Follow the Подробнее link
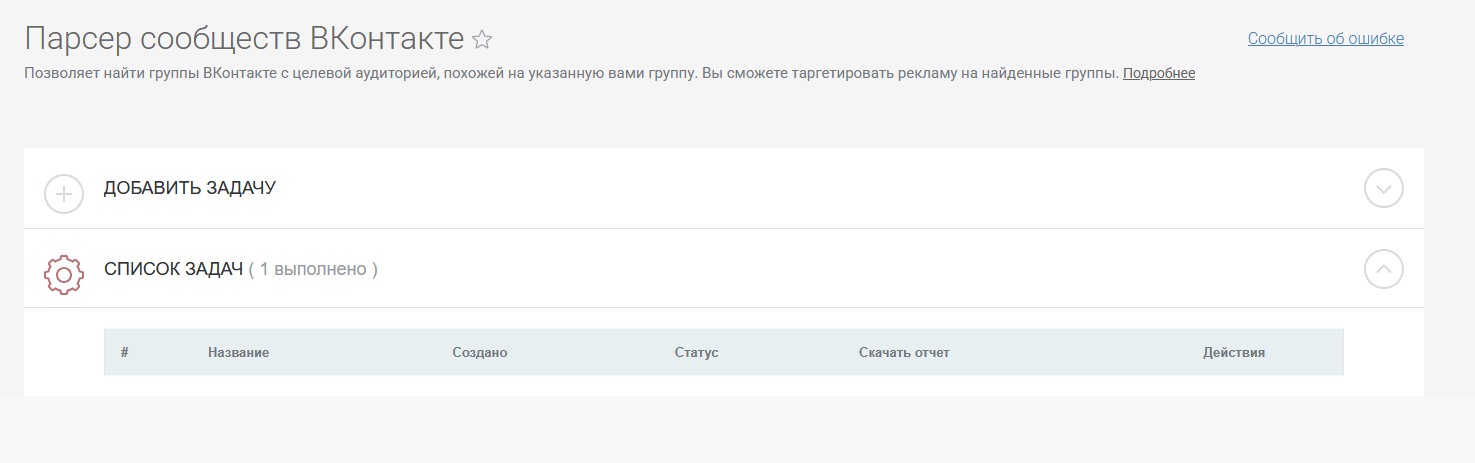The width and height of the screenshot is (1475, 463). 1159,73
